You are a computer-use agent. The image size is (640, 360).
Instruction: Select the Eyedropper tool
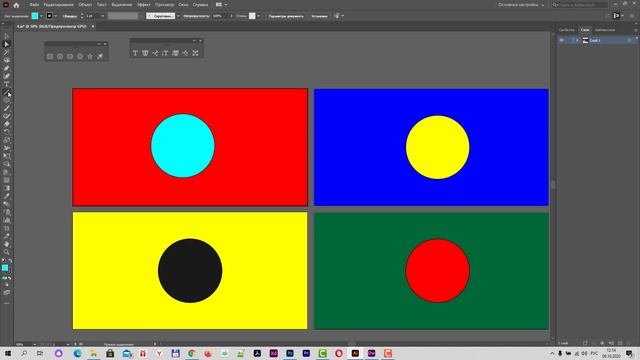point(7,196)
